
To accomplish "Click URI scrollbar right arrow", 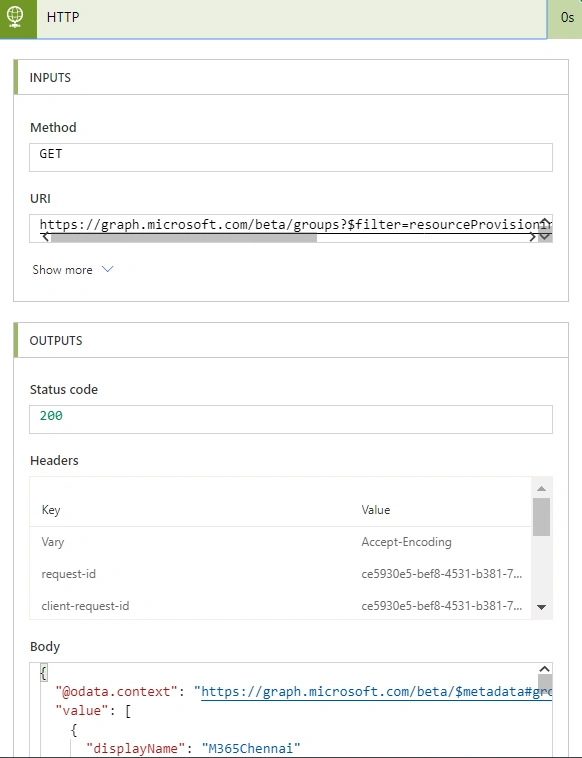I will [x=532, y=237].
